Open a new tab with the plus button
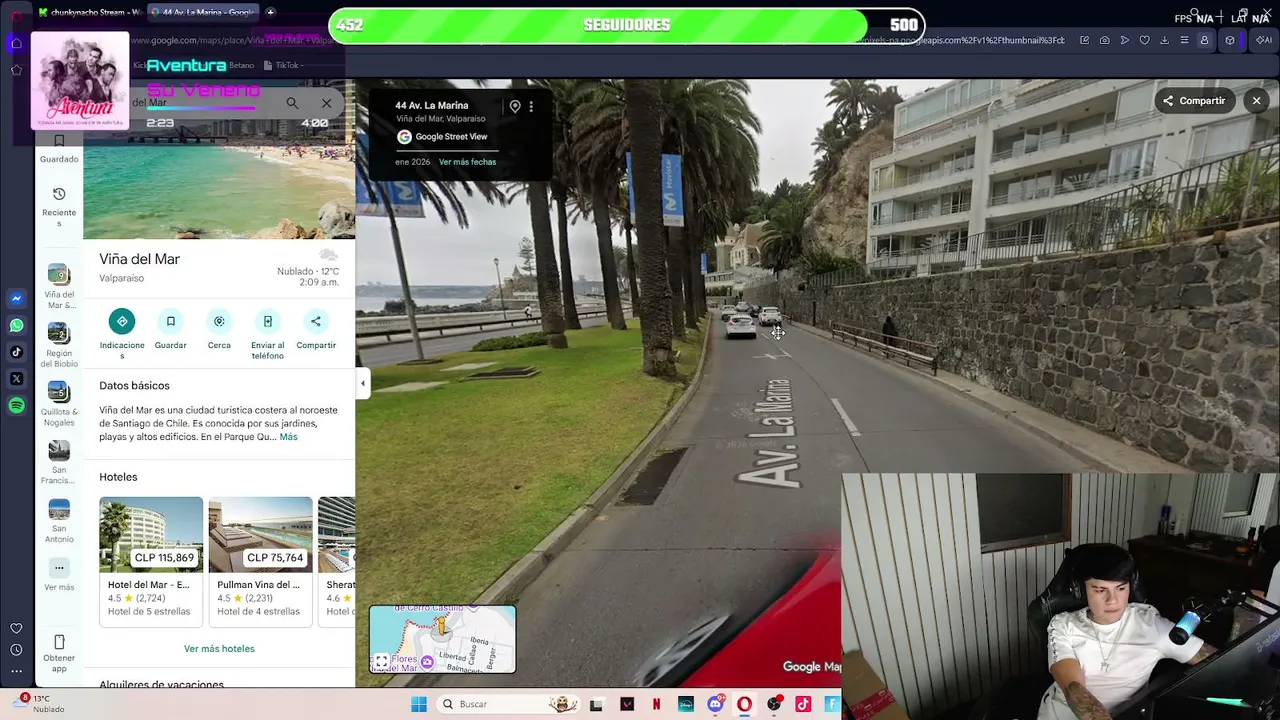 [271, 12]
